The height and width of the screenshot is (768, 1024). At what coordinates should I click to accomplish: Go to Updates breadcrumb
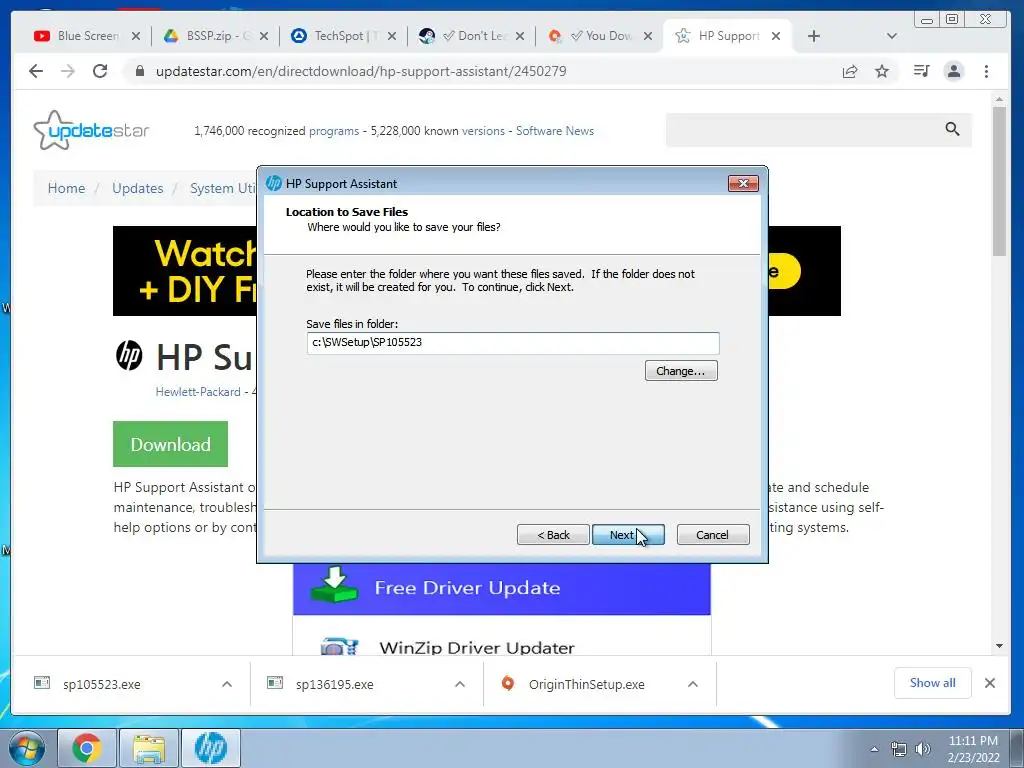pyautogui.click(x=138, y=188)
